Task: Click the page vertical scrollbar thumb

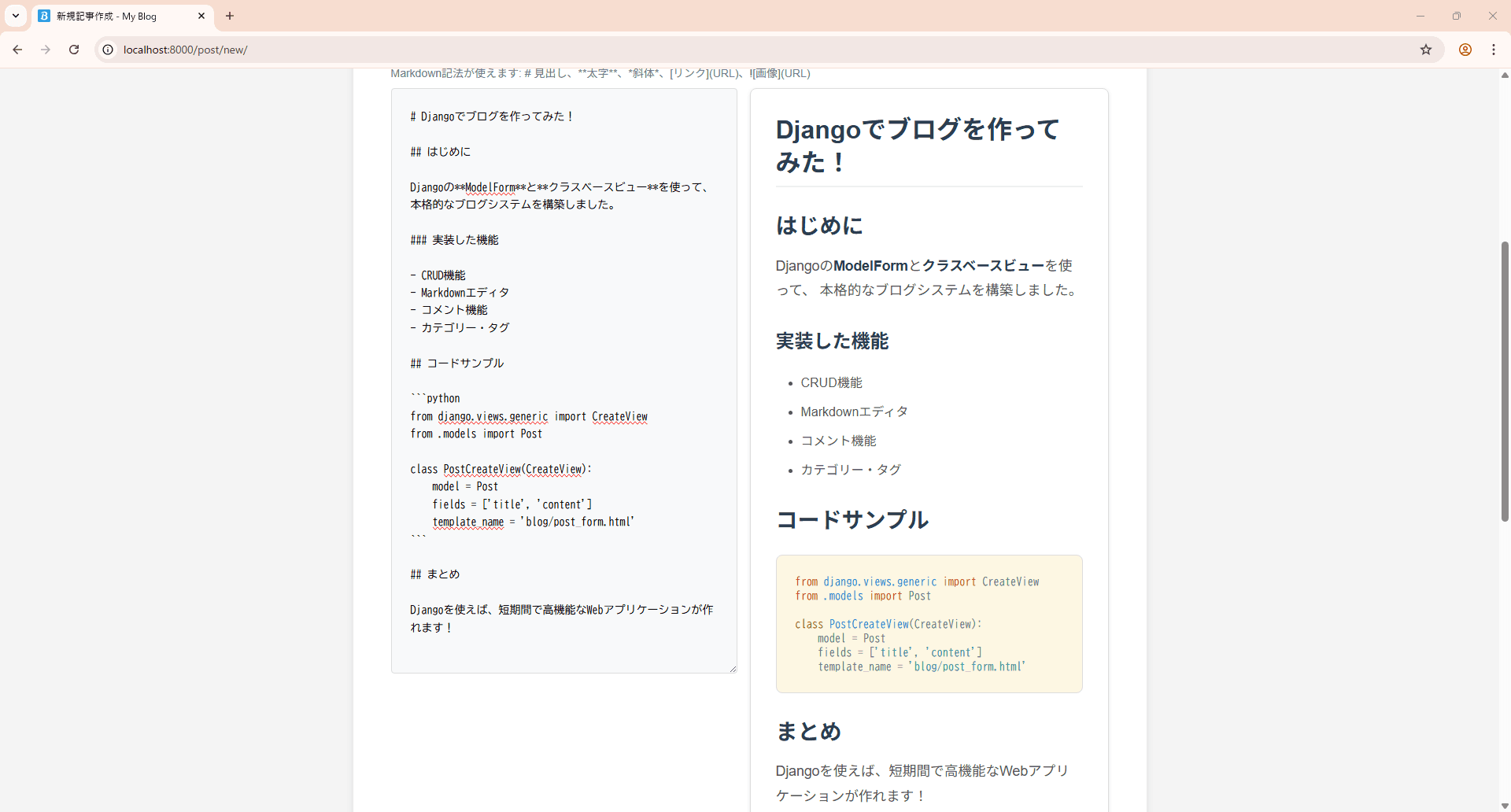Action: 1505,381
